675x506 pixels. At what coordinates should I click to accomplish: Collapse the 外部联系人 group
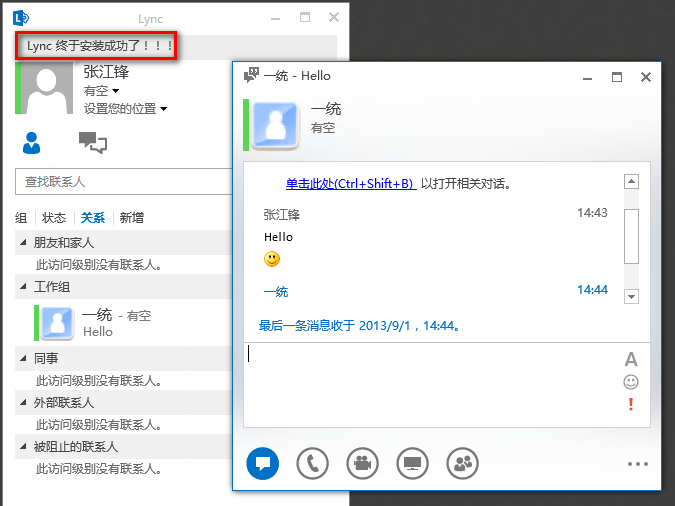[23, 403]
